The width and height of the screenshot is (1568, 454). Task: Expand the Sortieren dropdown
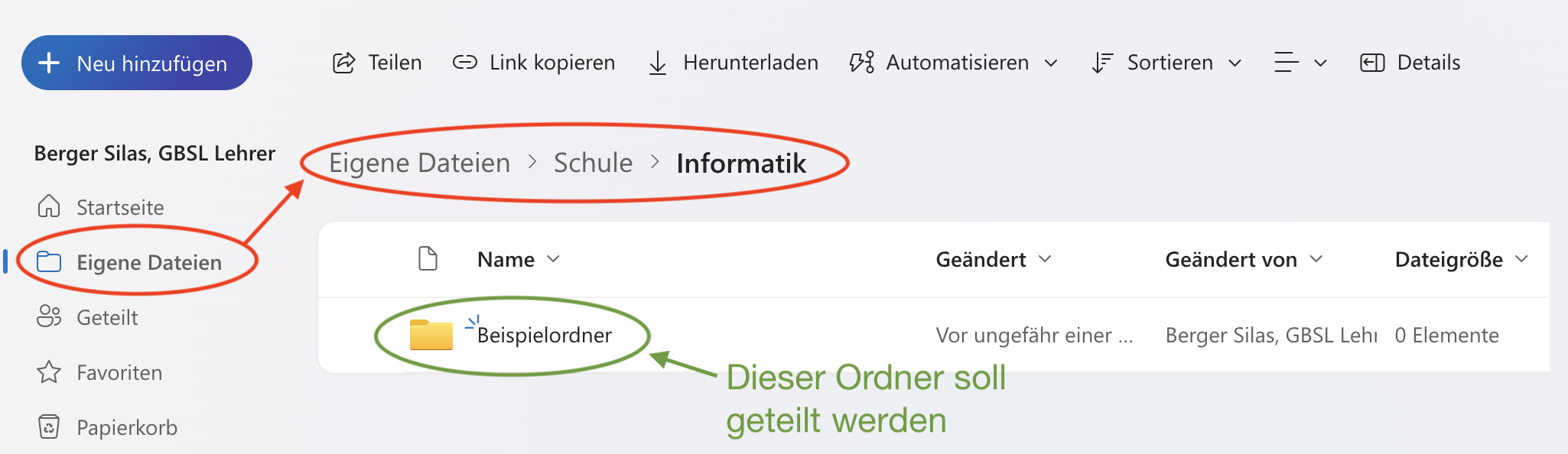coord(1235,63)
